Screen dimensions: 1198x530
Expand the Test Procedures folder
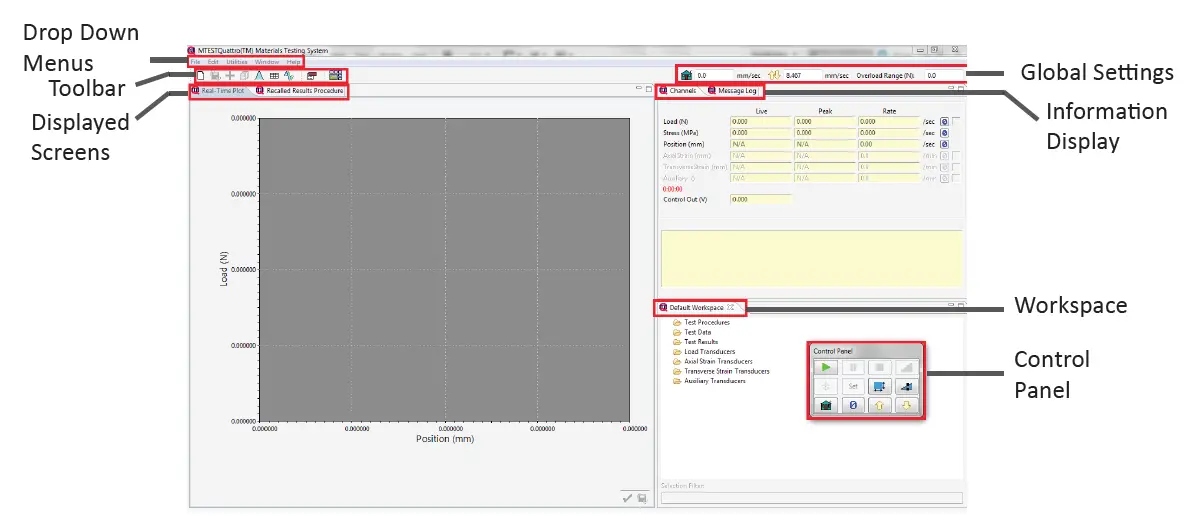[678, 323]
